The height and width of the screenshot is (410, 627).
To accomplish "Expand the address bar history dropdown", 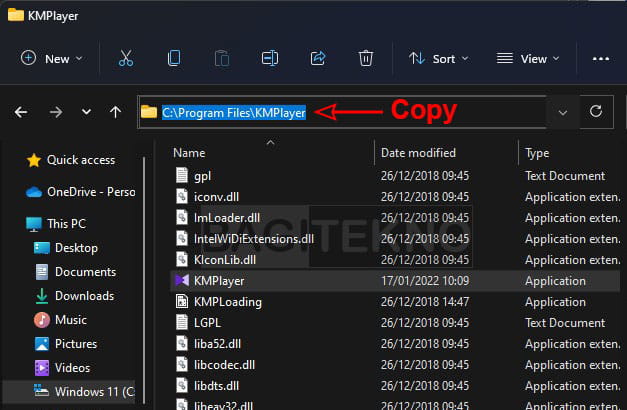I will coord(563,112).
